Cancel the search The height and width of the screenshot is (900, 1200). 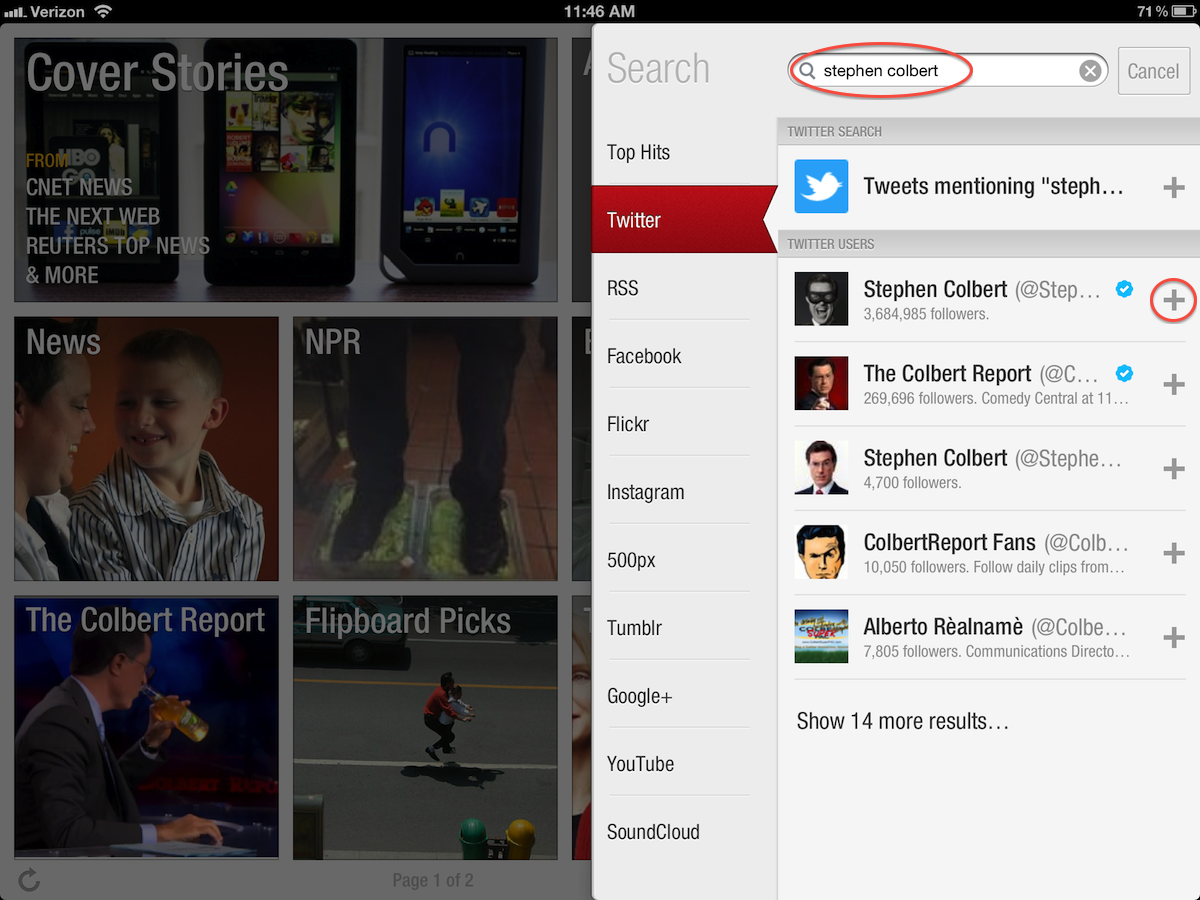pyautogui.click(x=1153, y=71)
